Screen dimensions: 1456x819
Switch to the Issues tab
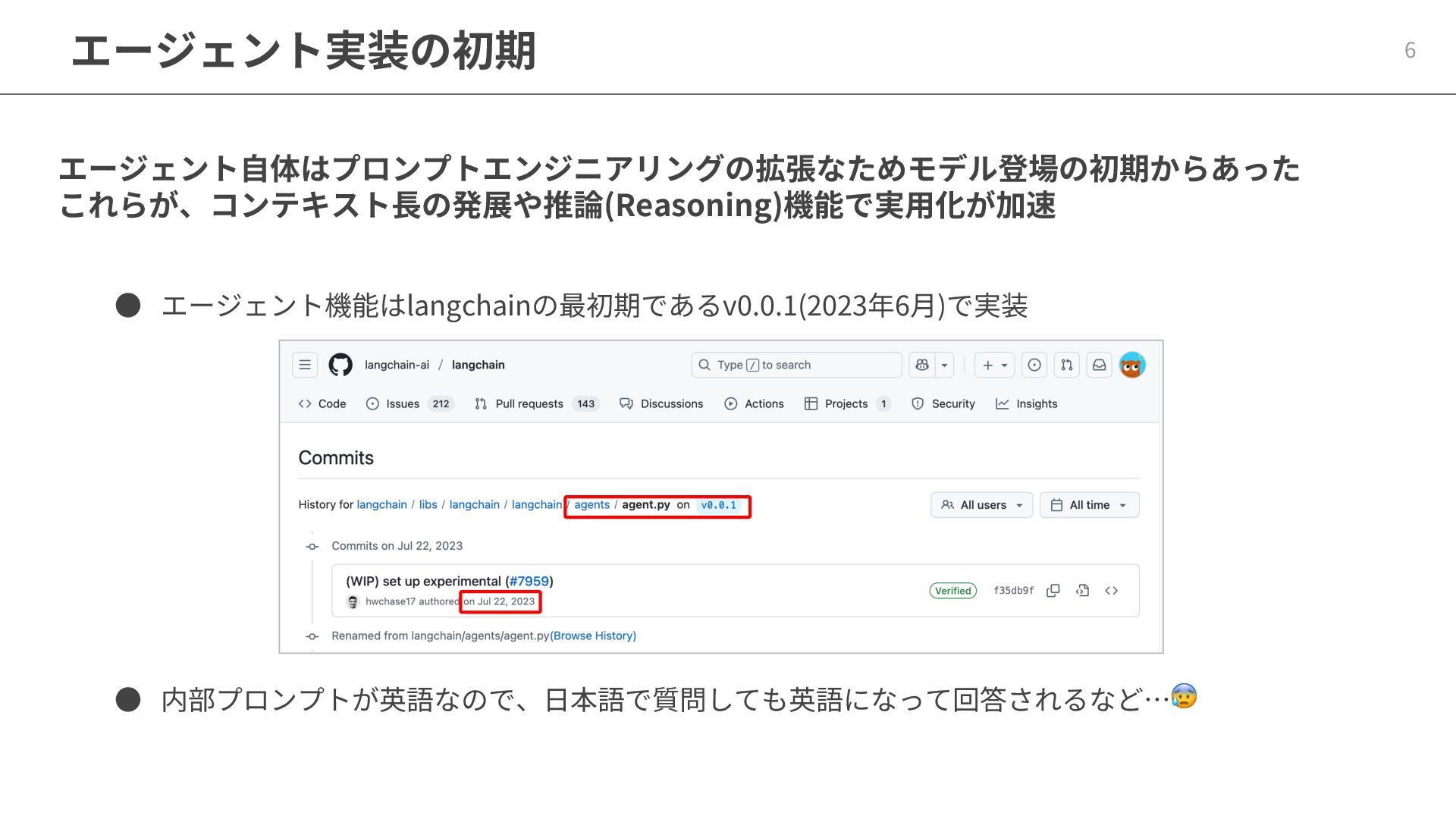click(x=409, y=403)
